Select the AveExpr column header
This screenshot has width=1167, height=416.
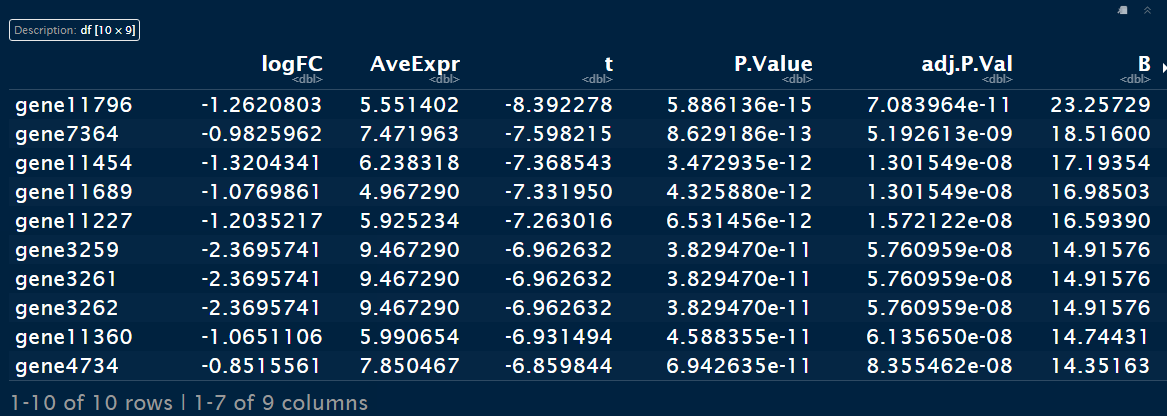[x=415, y=65]
